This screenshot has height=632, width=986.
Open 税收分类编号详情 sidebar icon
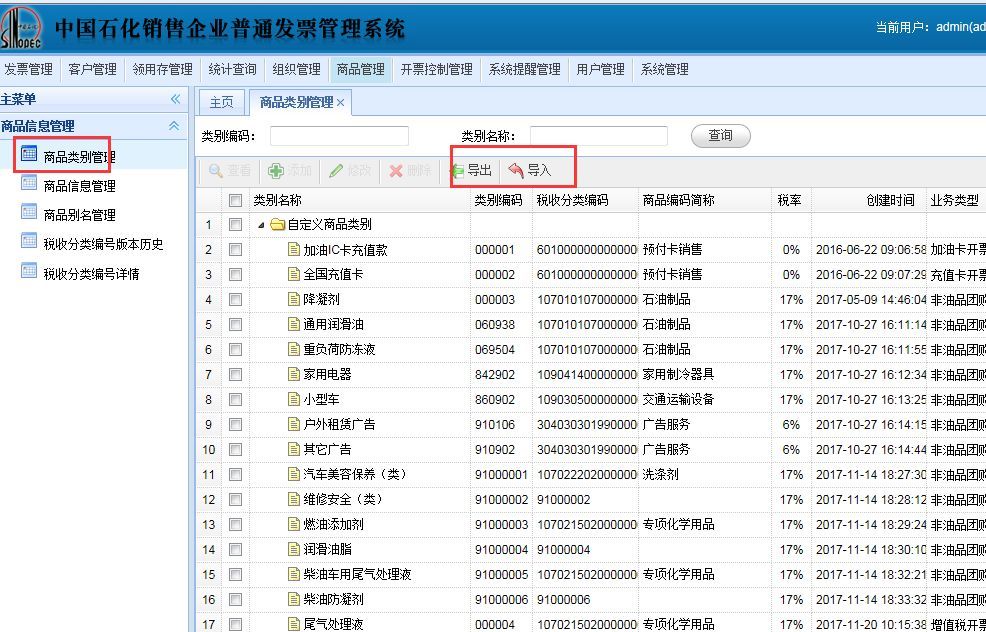click(x=29, y=271)
